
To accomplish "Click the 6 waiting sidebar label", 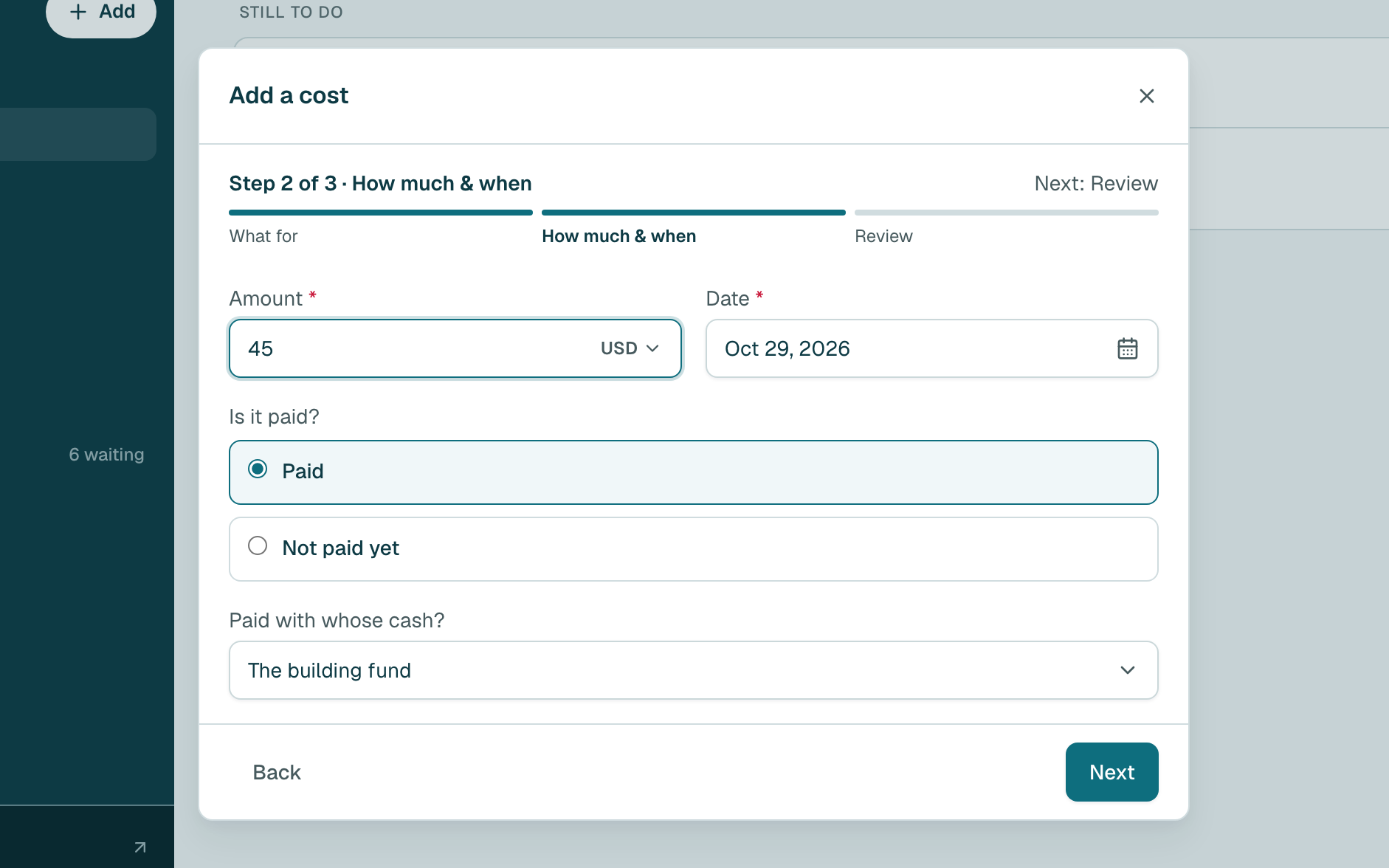I will (106, 455).
